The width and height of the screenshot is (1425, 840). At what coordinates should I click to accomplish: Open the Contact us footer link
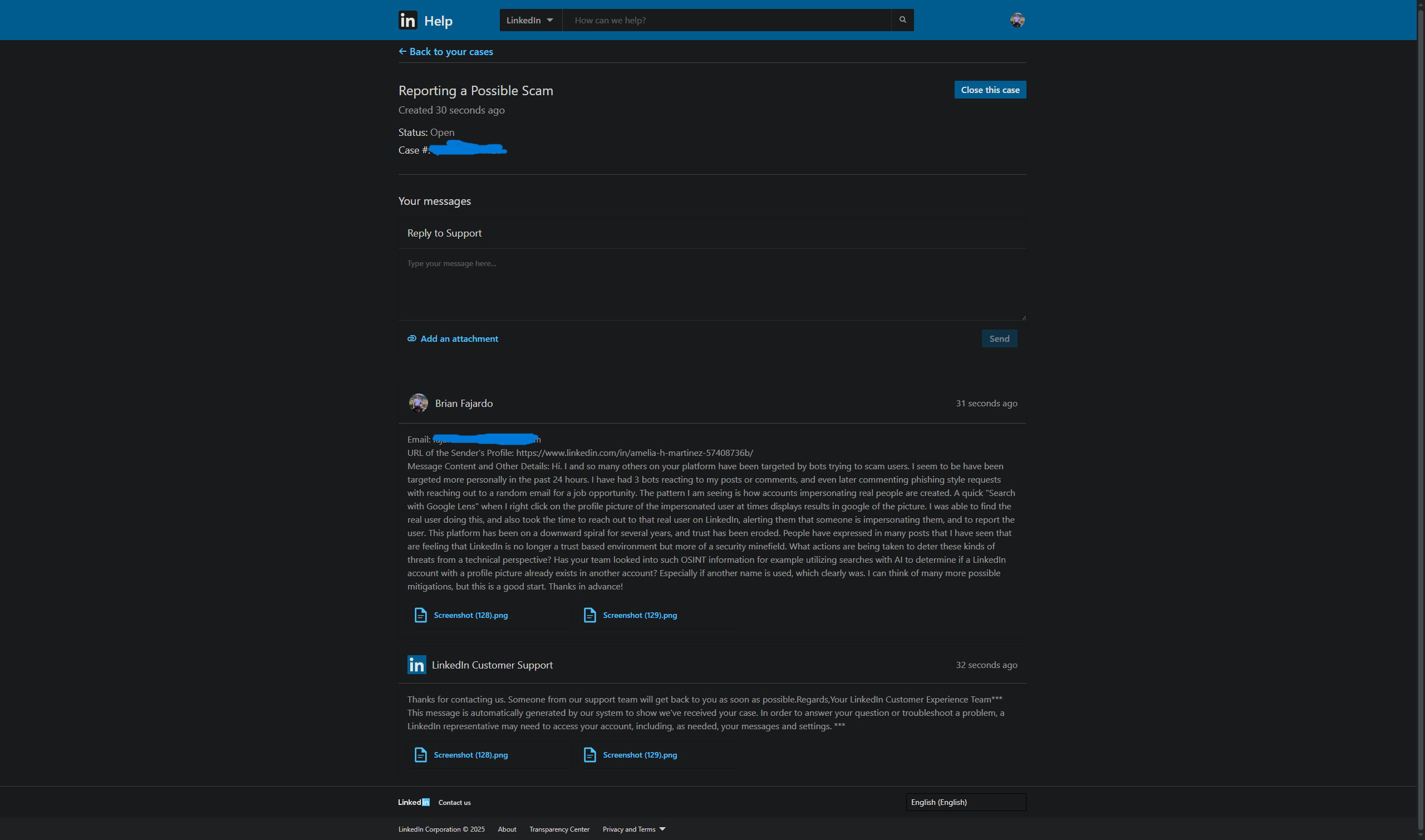tap(454, 803)
